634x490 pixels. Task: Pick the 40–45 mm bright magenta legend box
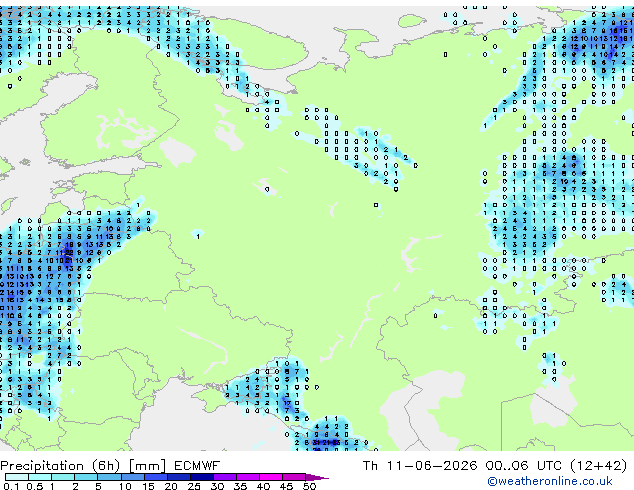tap(271, 477)
